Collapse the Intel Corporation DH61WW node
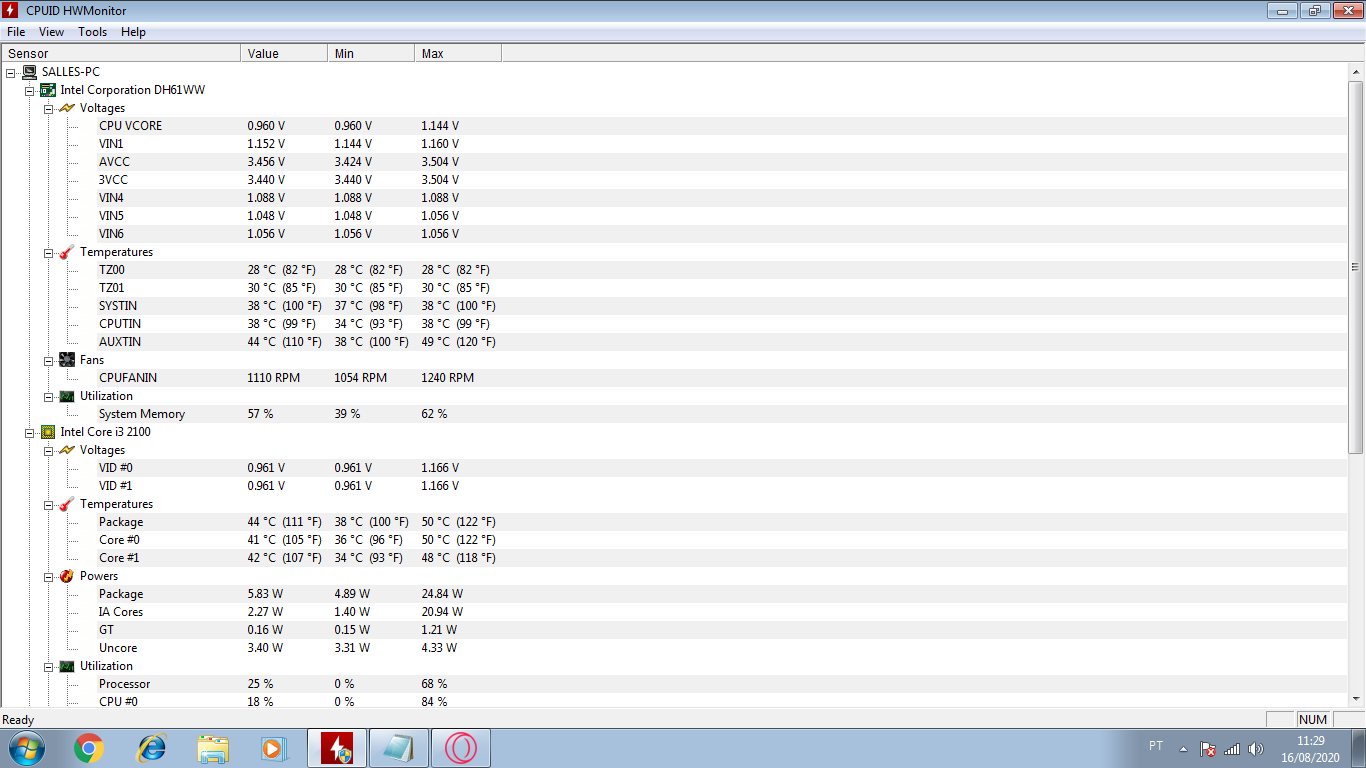Viewport: 1366px width, 768px height. 30,90
